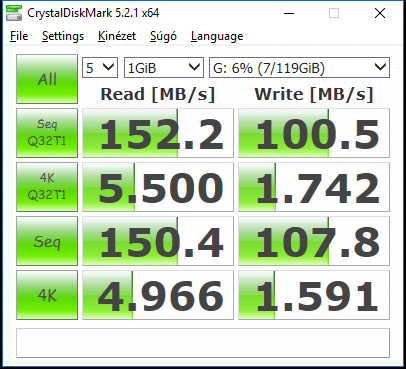Click the Seq Q32T1 read result 152.2
The width and height of the screenshot is (406, 369).
158,133
